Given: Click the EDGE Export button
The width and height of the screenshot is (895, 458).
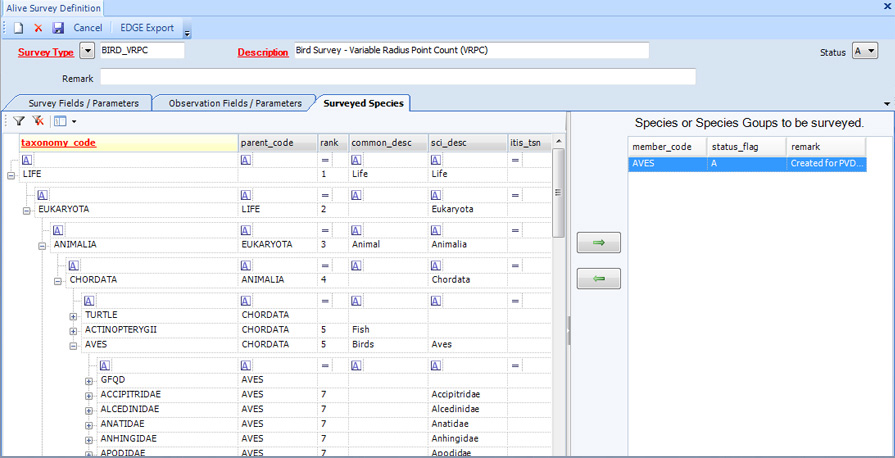Looking at the screenshot, I should click(146, 28).
